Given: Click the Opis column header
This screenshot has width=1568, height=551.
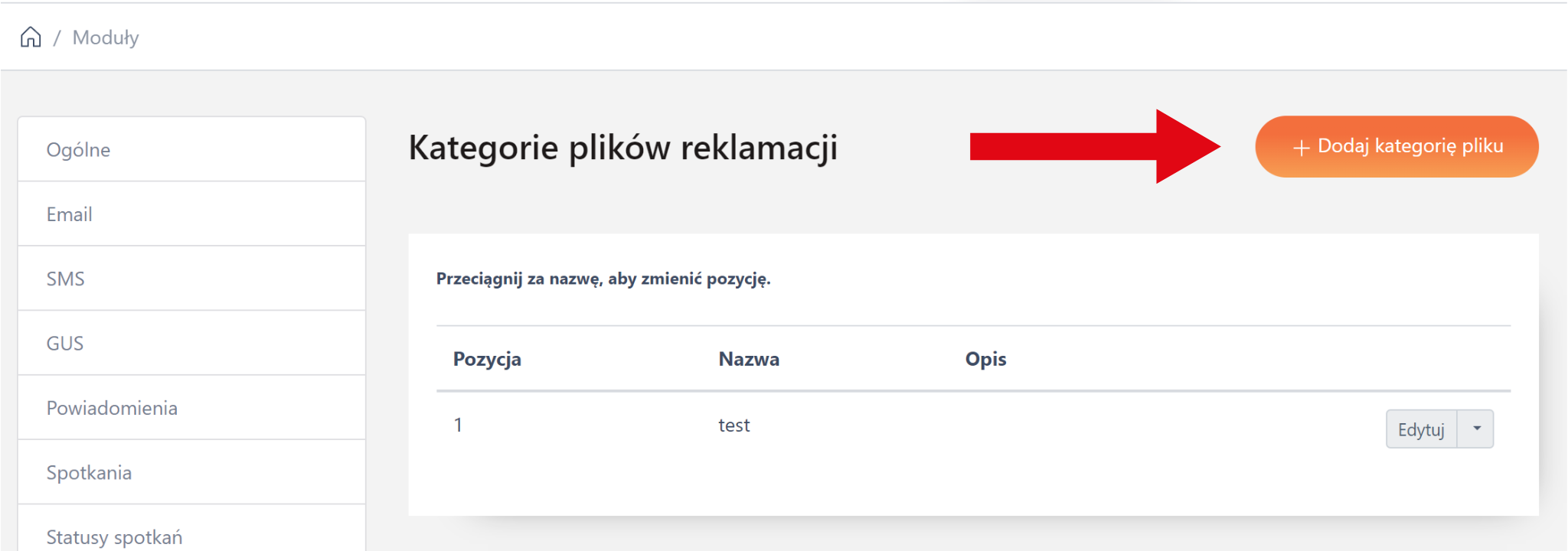Looking at the screenshot, I should point(985,359).
